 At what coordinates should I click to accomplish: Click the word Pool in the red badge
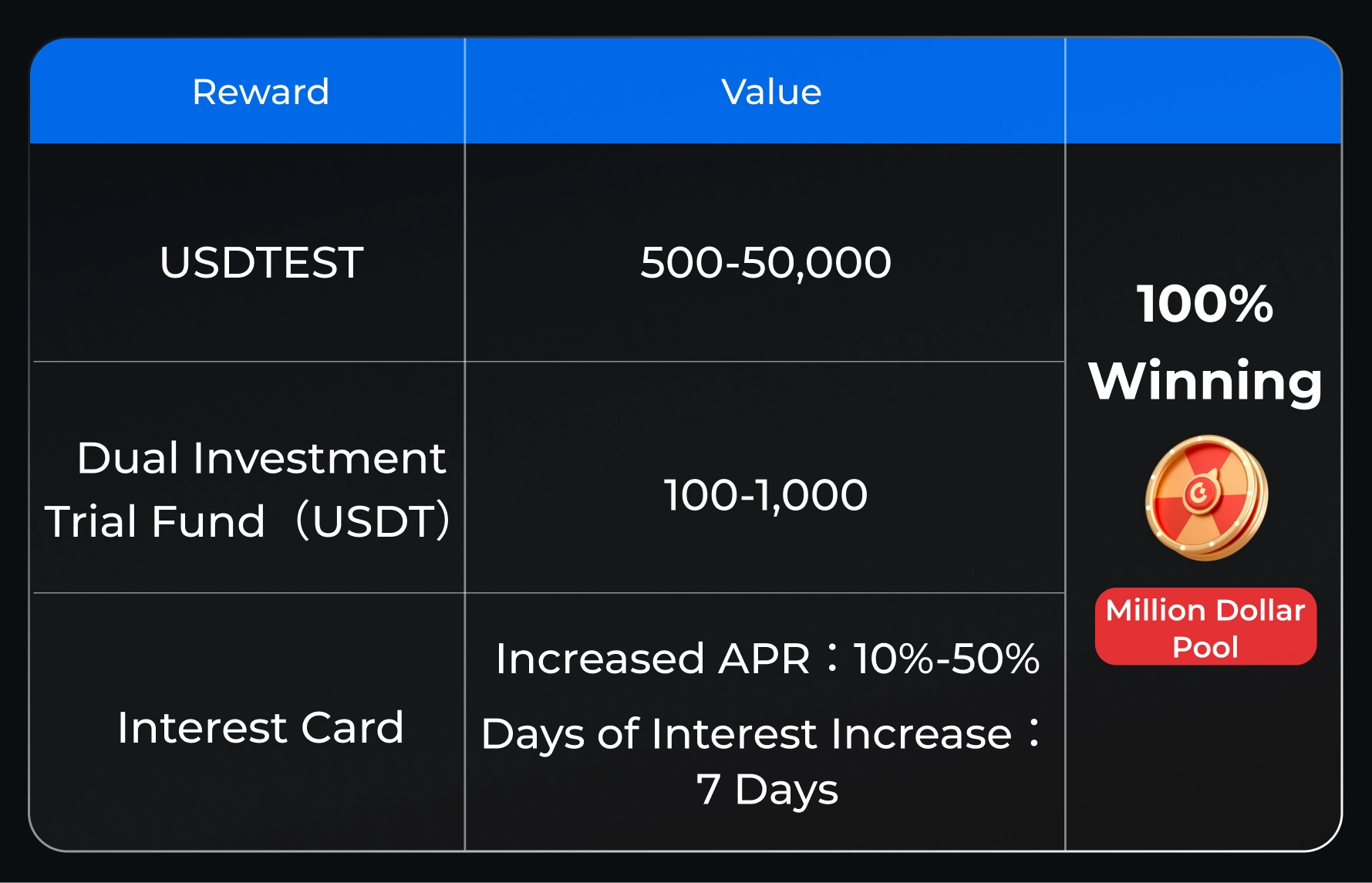(1205, 647)
